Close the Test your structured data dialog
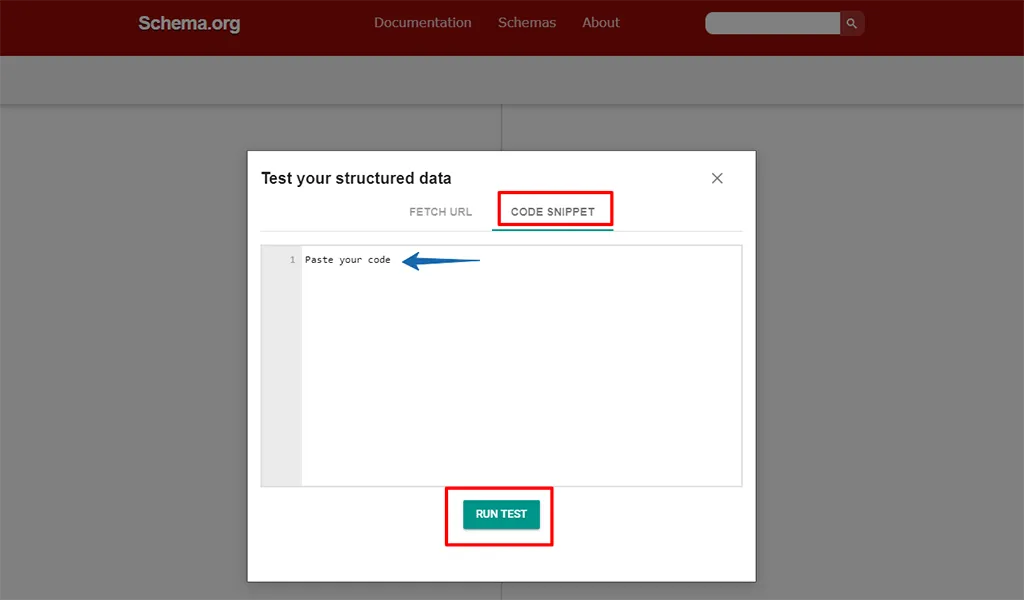1024x600 pixels. click(x=717, y=178)
